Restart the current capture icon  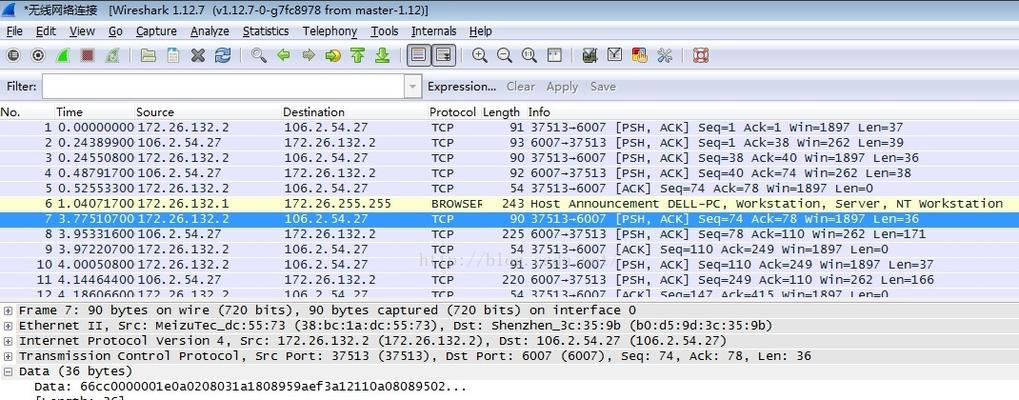click(112, 56)
